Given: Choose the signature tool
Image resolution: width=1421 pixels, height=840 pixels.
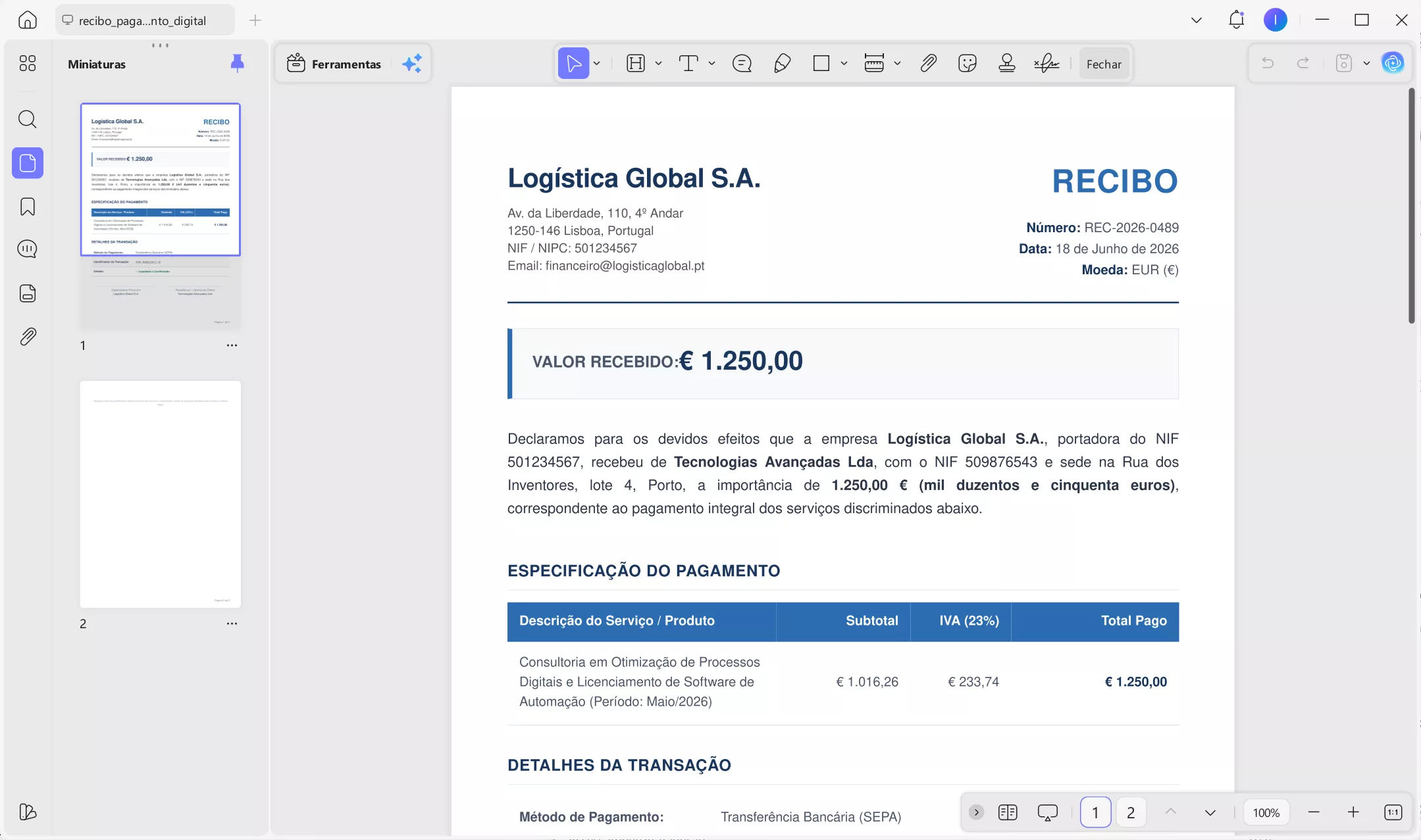Looking at the screenshot, I should pos(1046,63).
